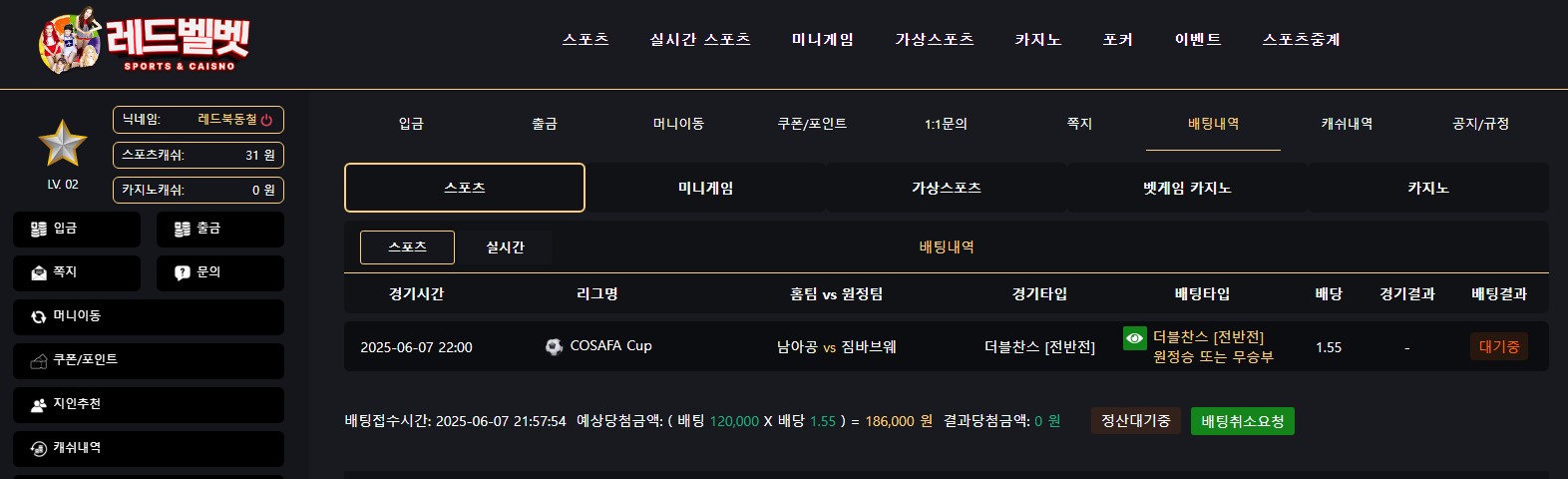The image size is (1568, 479).
Task: Switch to the 가상스포츠 history tab
Action: click(x=946, y=188)
